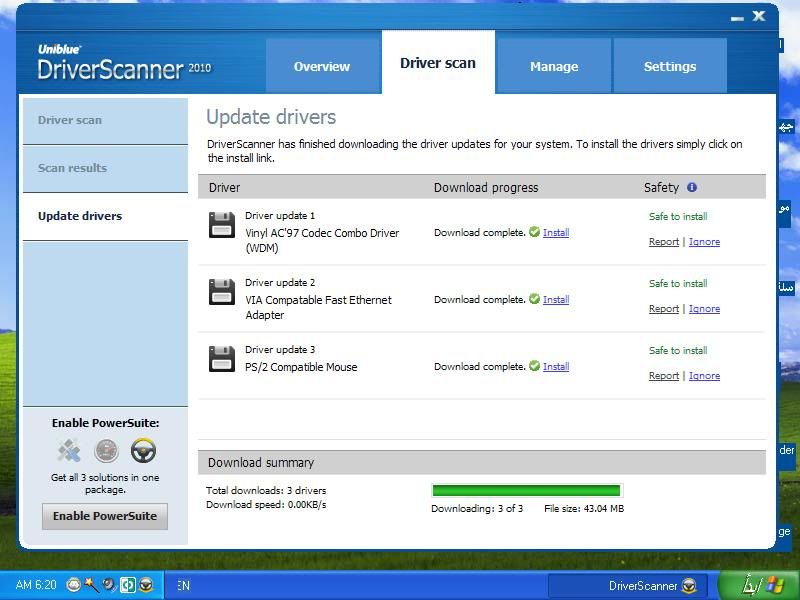Click 'Safe to install' for Driver update 3
Image resolution: width=800 pixels, height=600 pixels.
click(x=678, y=350)
